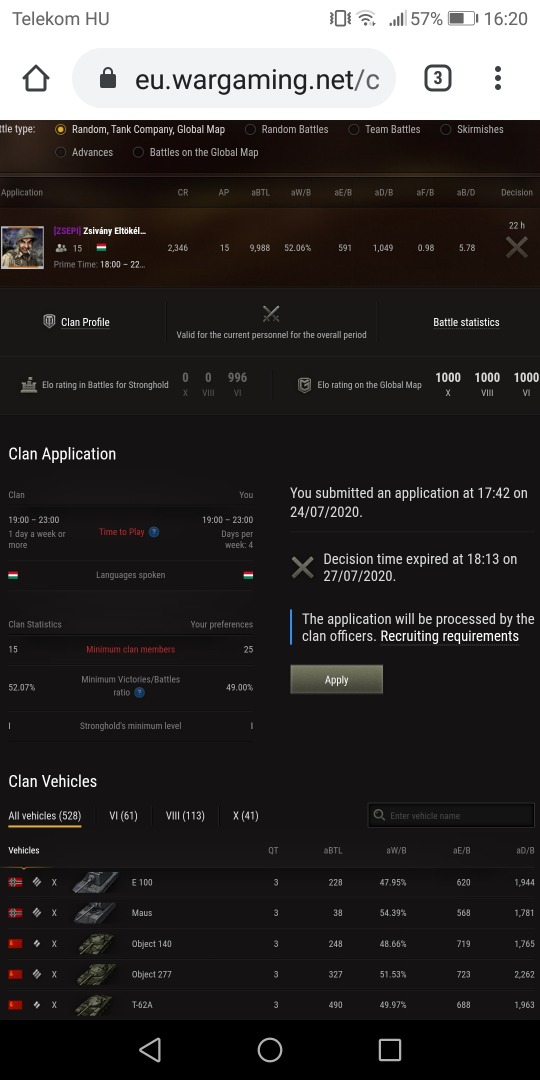Sort applications by CR column header

point(183,193)
